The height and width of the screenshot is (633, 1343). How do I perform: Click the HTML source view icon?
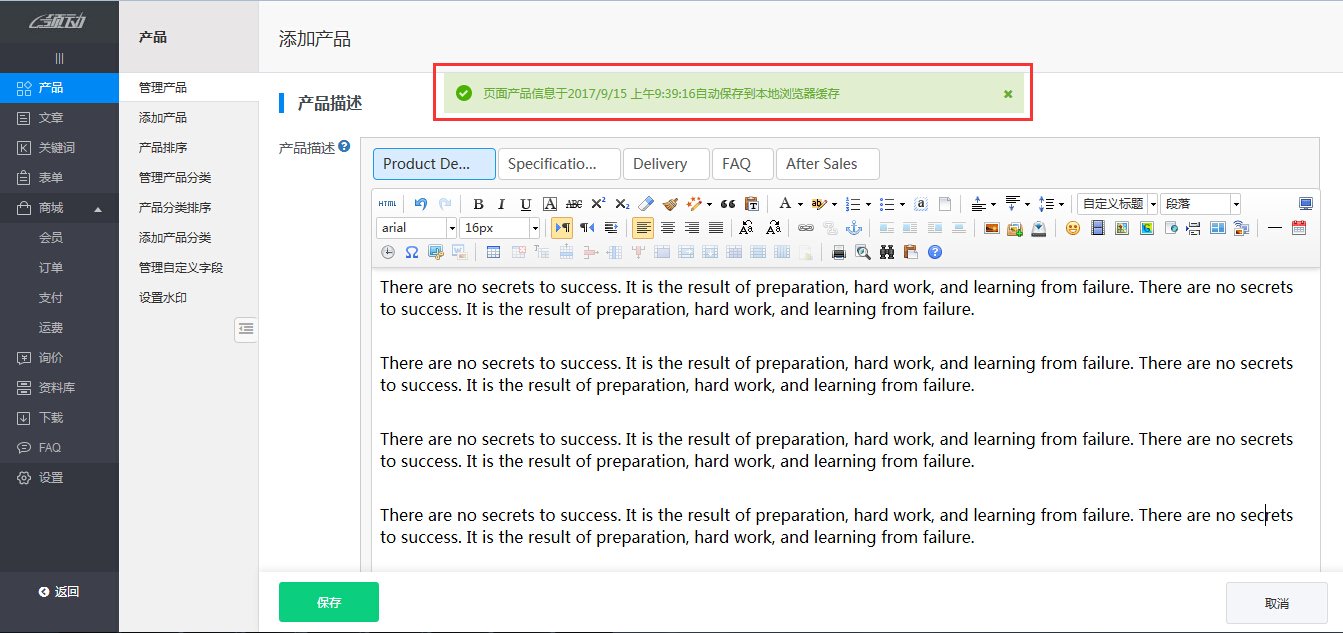tap(387, 204)
